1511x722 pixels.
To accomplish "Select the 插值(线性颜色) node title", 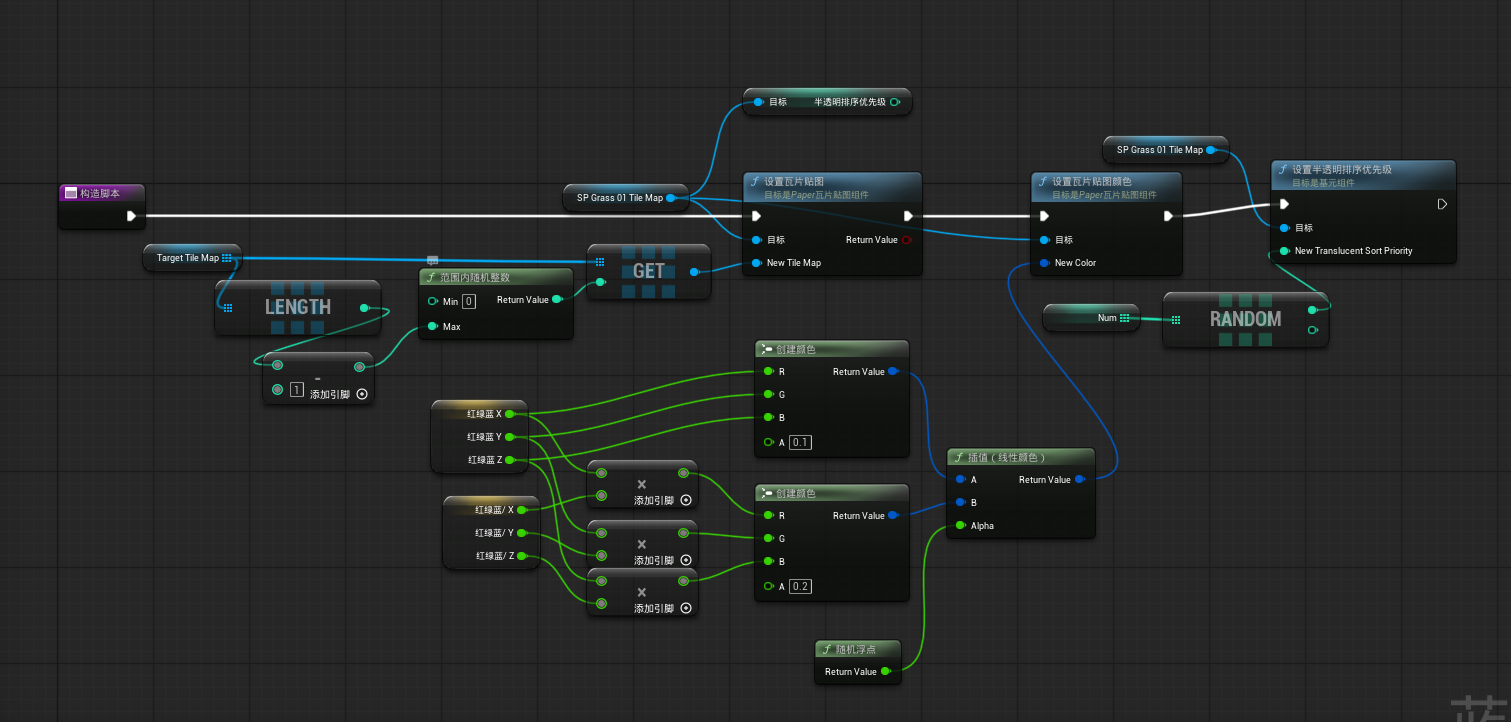I will [1007, 457].
